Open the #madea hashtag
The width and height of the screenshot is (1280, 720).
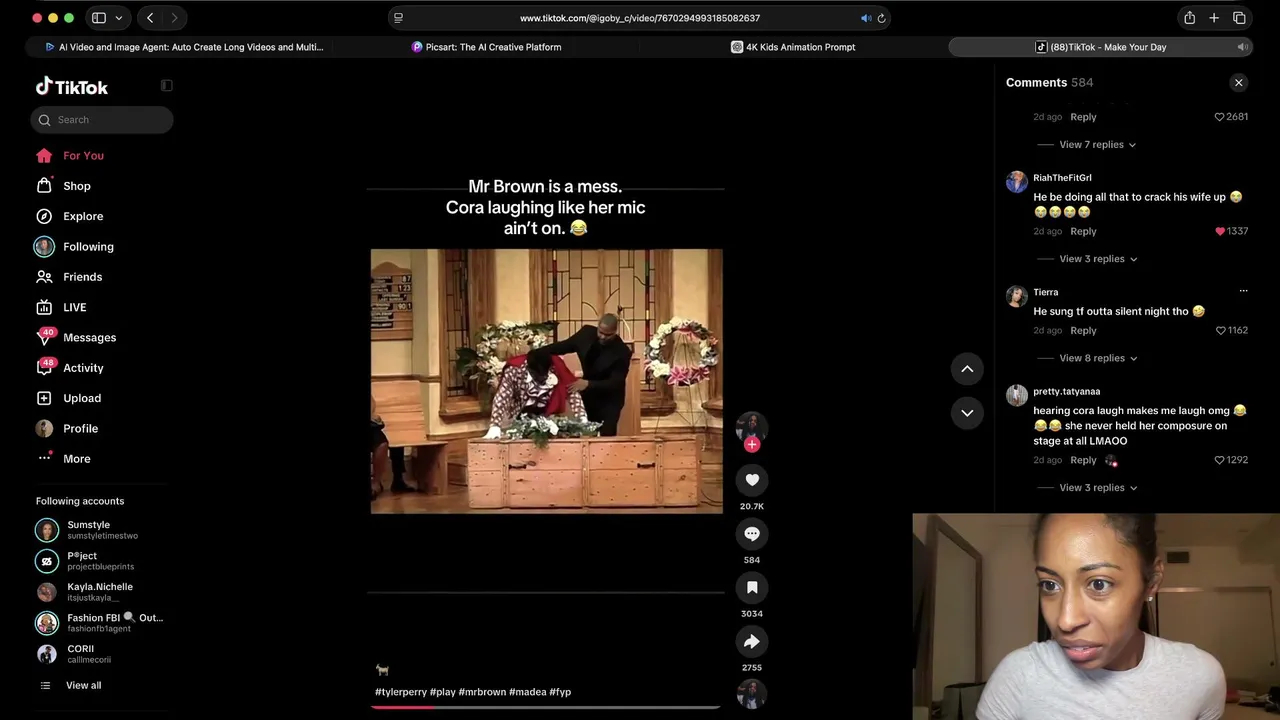click(x=528, y=692)
